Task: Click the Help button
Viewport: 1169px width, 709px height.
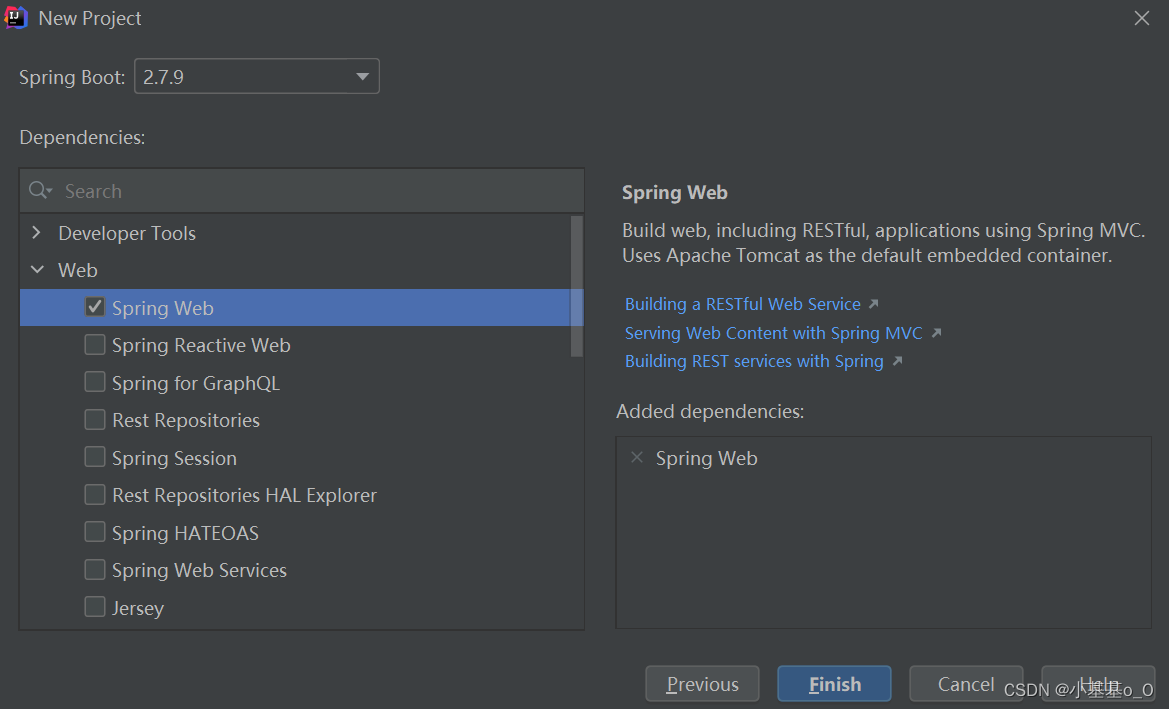Action: pyautogui.click(x=1098, y=684)
